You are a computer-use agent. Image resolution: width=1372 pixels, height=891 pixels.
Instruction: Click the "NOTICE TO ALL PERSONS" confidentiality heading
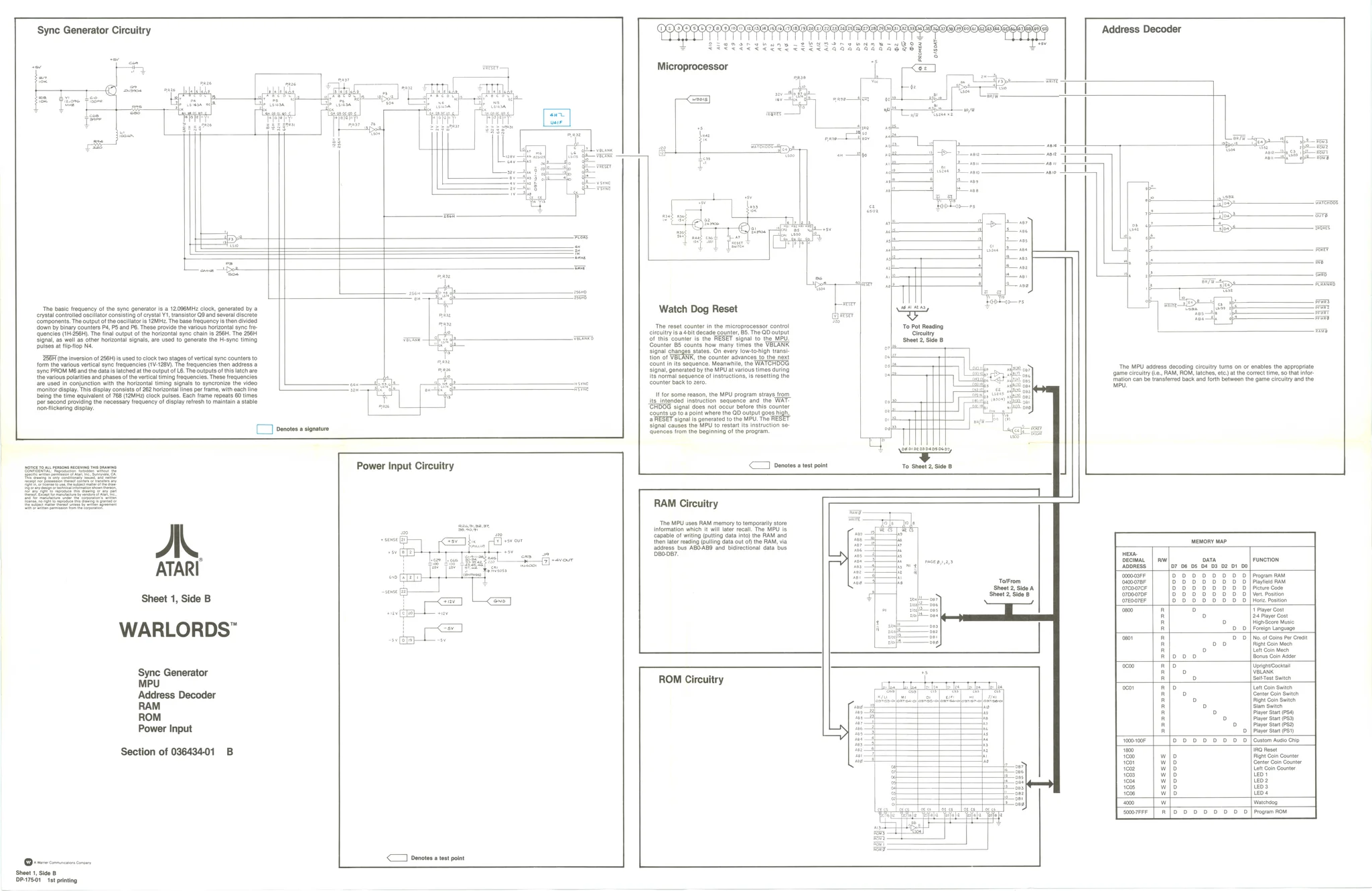click(70, 467)
